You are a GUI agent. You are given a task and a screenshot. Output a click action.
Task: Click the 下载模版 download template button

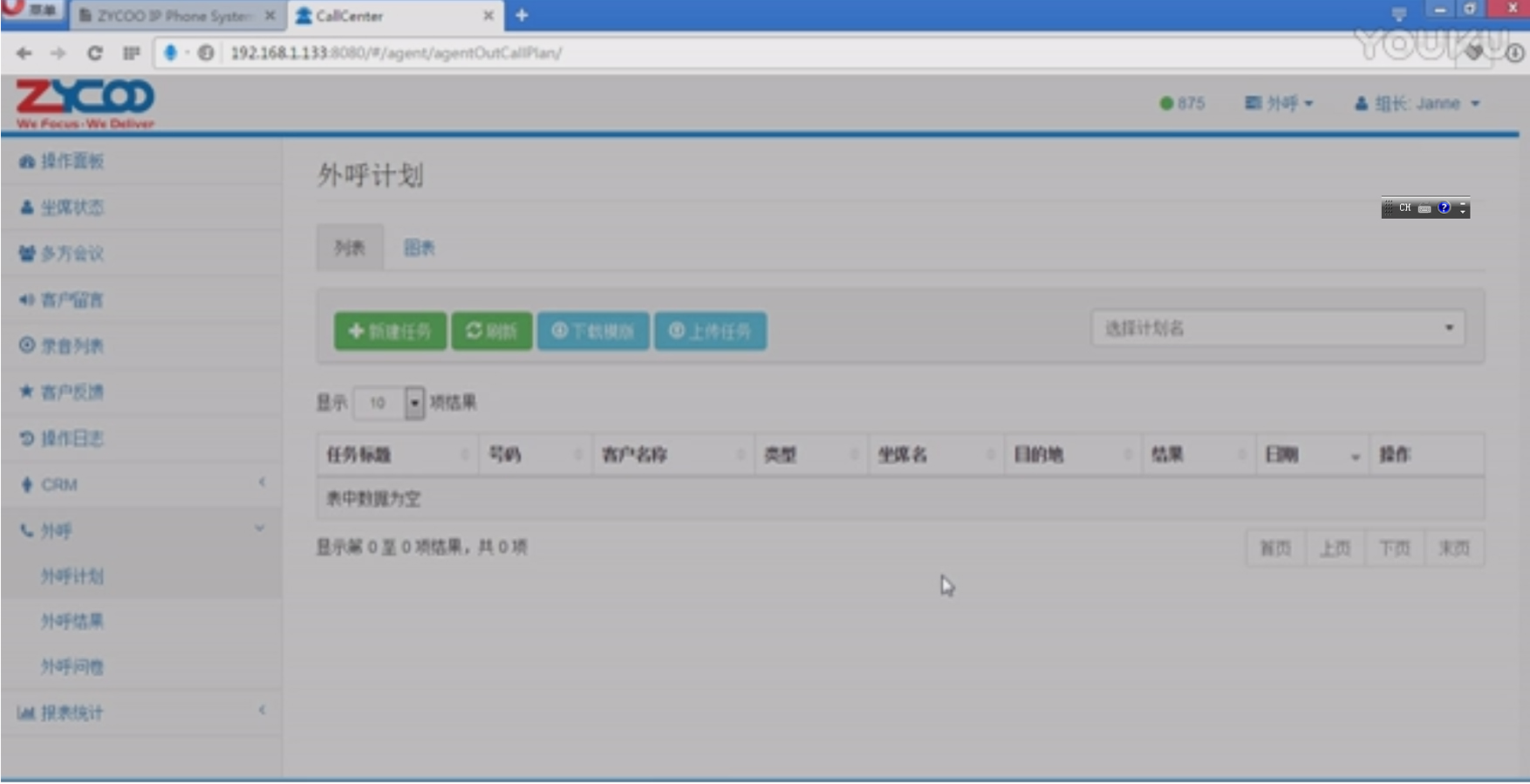pyautogui.click(x=593, y=331)
